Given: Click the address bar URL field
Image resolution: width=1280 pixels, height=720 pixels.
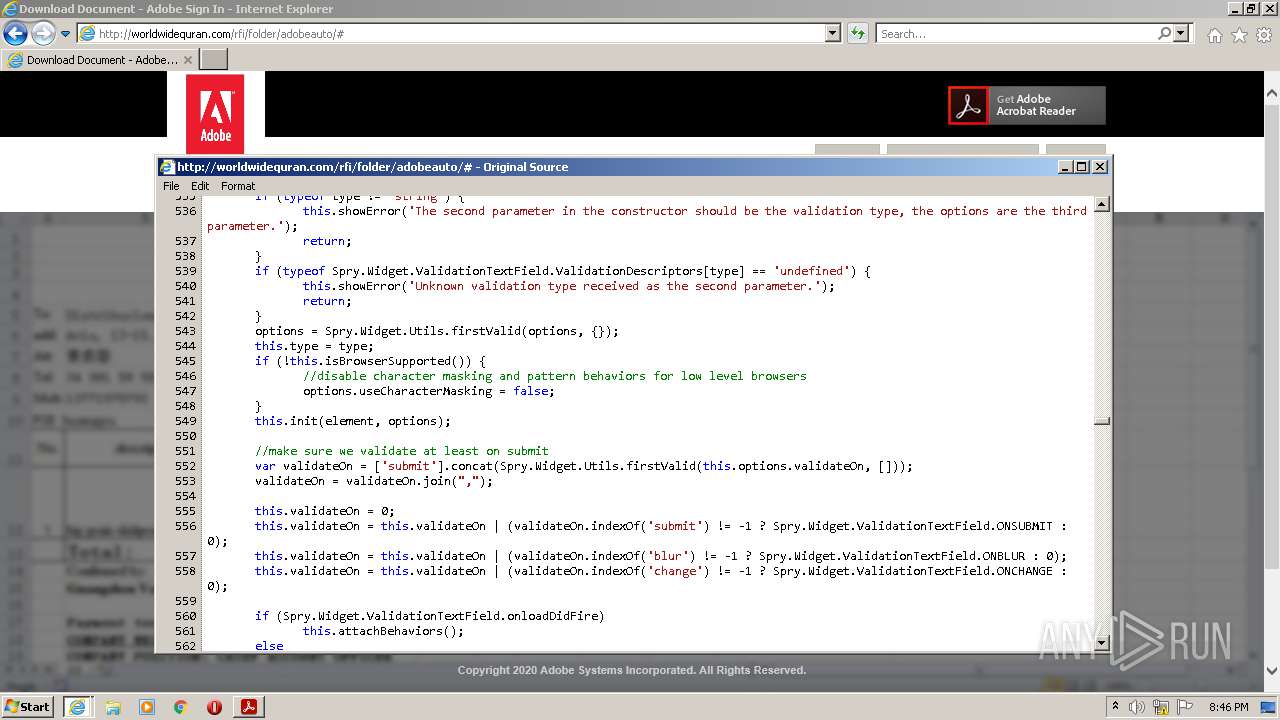Looking at the screenshot, I should (x=451, y=33).
